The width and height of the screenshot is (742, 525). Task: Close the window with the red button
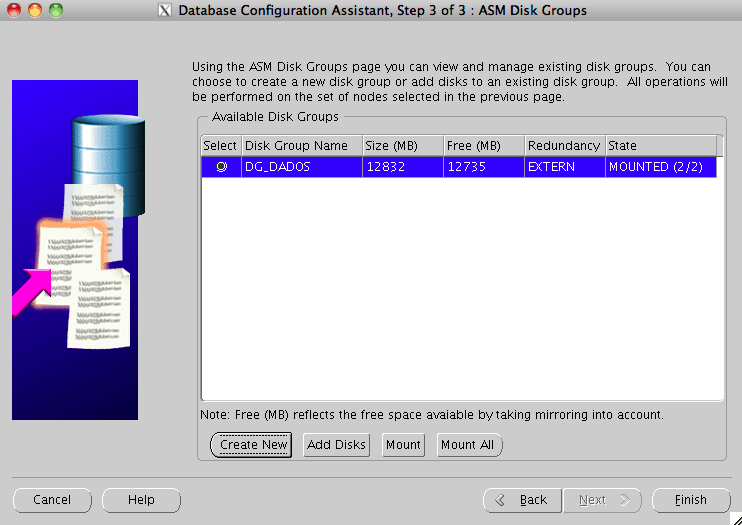pyautogui.click(x=14, y=11)
